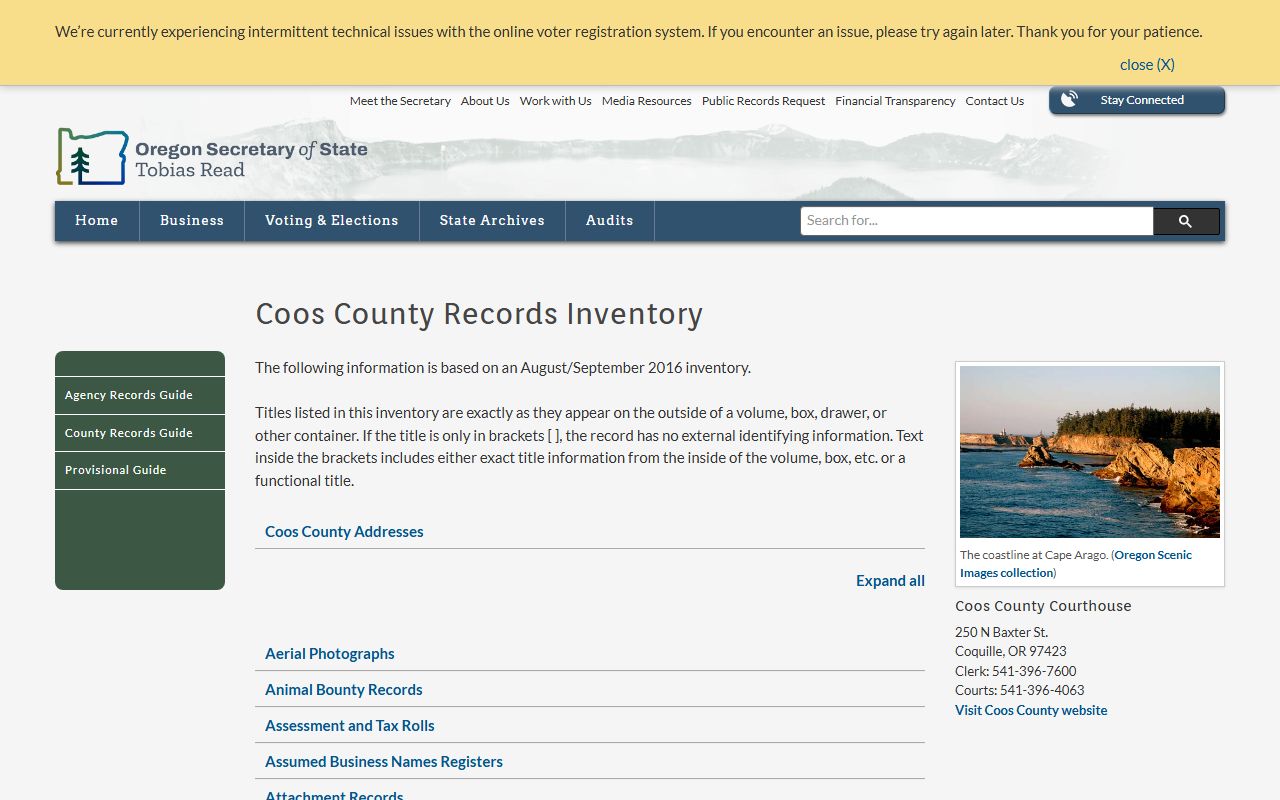Screen dimensions: 1280x800
Task: Click Clerk phone number 541-396-7600
Action: tap(1034, 671)
